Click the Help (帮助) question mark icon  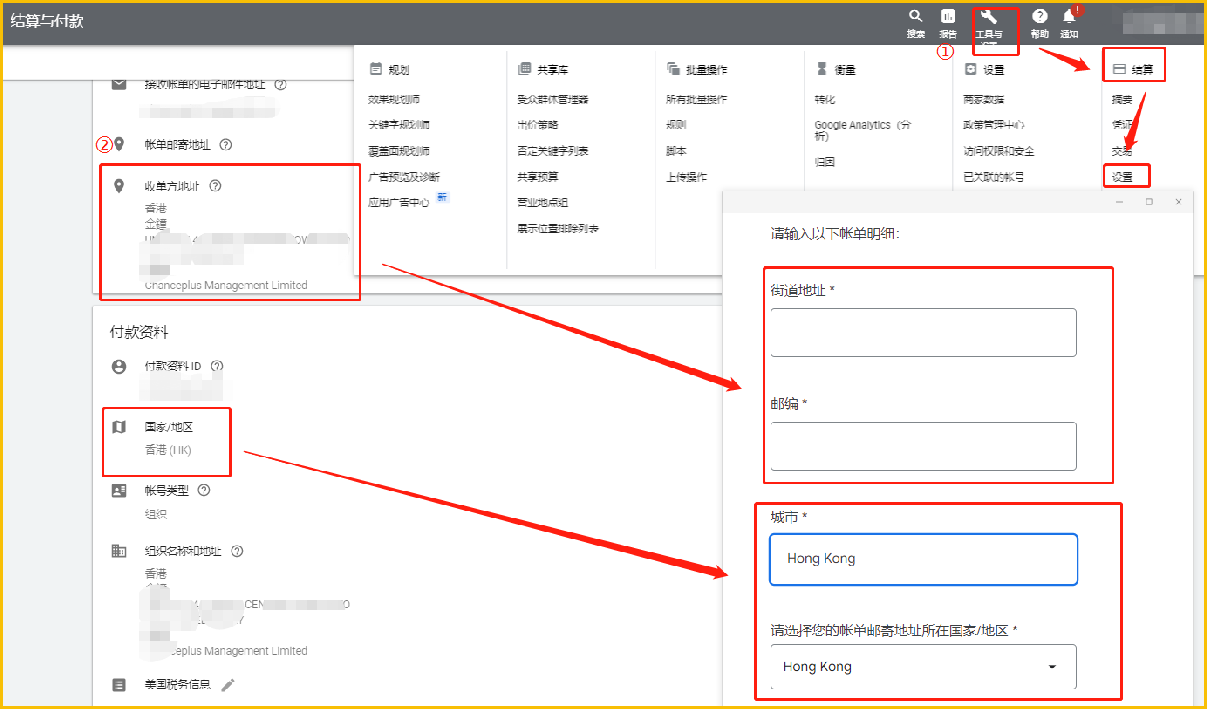[x=1040, y=17]
